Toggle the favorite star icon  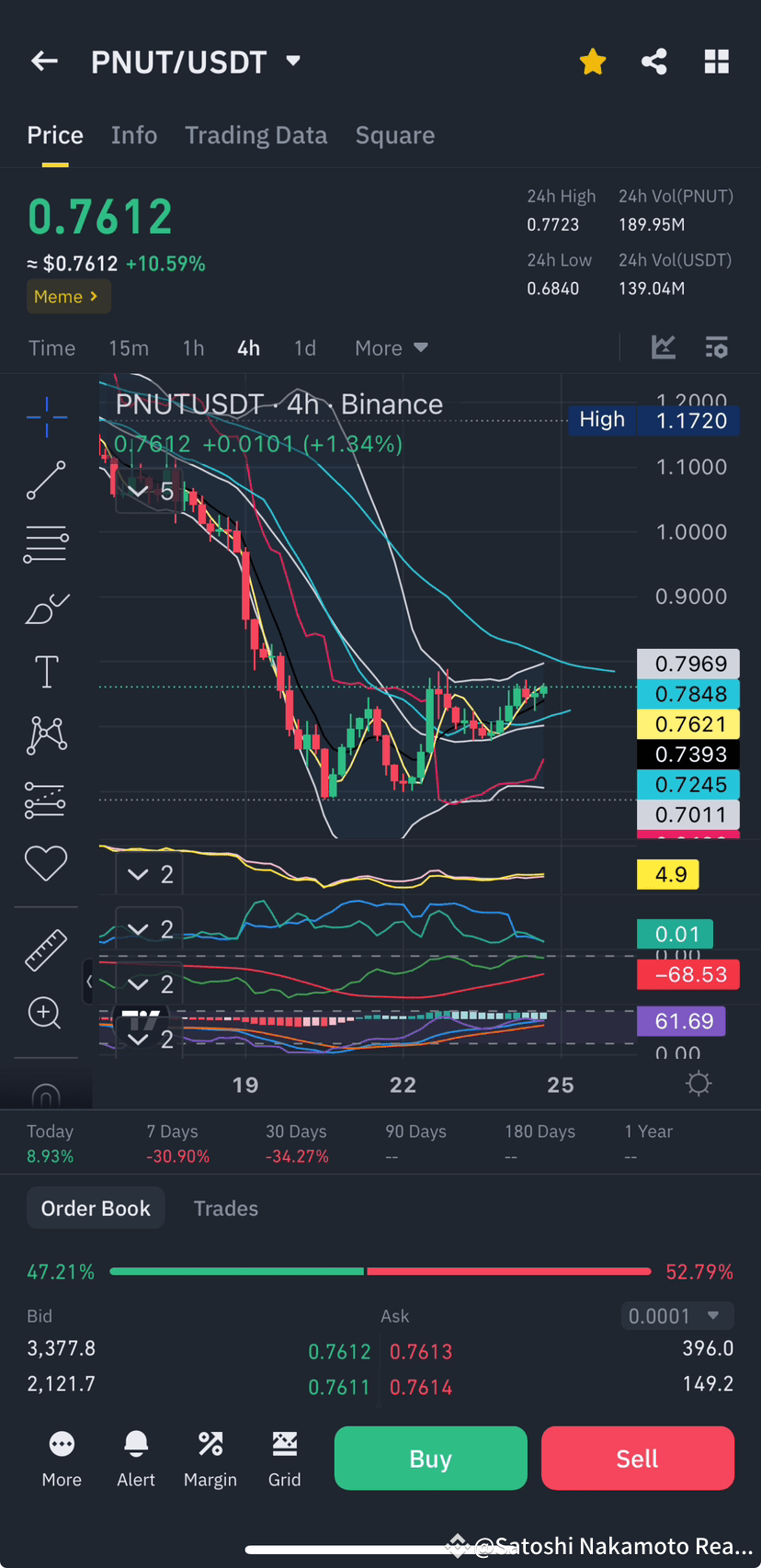(593, 62)
